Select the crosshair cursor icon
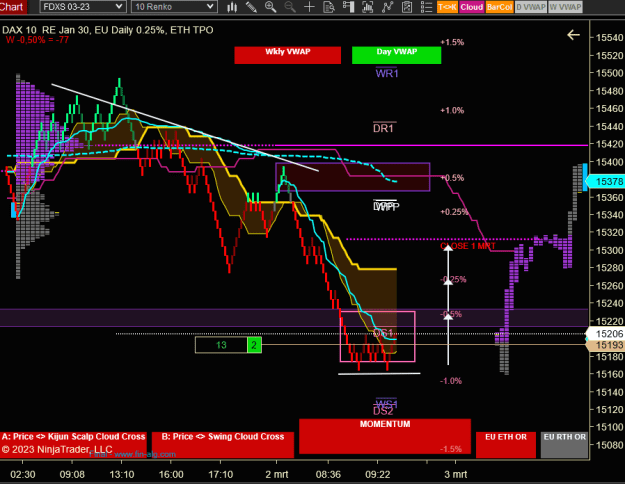Screen dimensions: 625x484 (309, 7)
